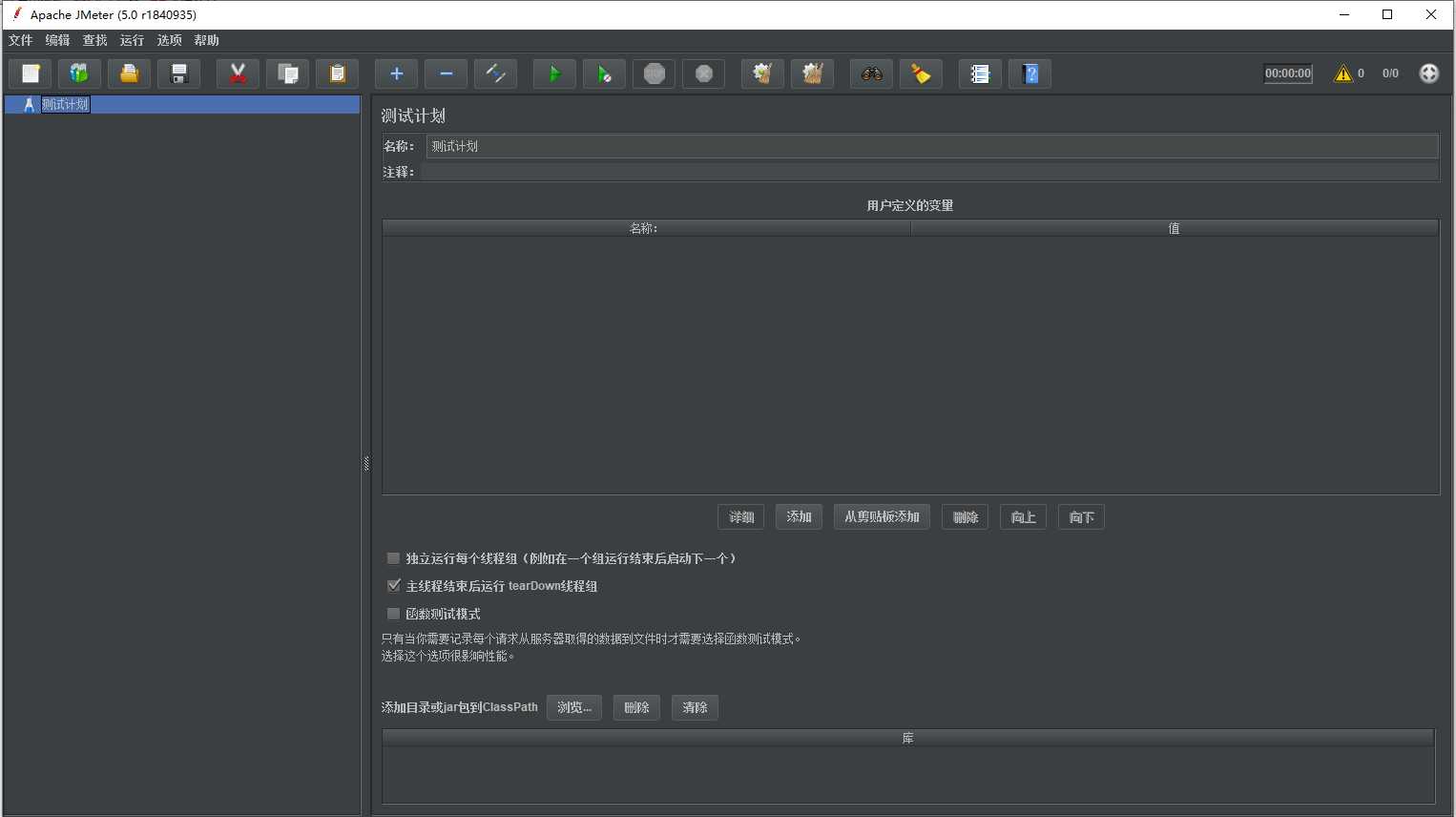
Task: Click the 删除 button next to 浏览
Action: click(636, 707)
